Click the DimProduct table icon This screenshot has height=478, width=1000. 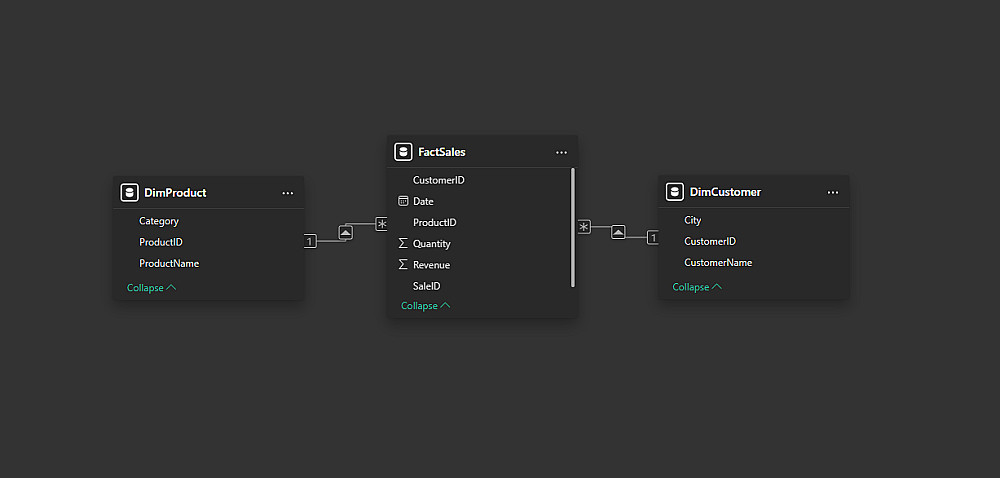[129, 193]
